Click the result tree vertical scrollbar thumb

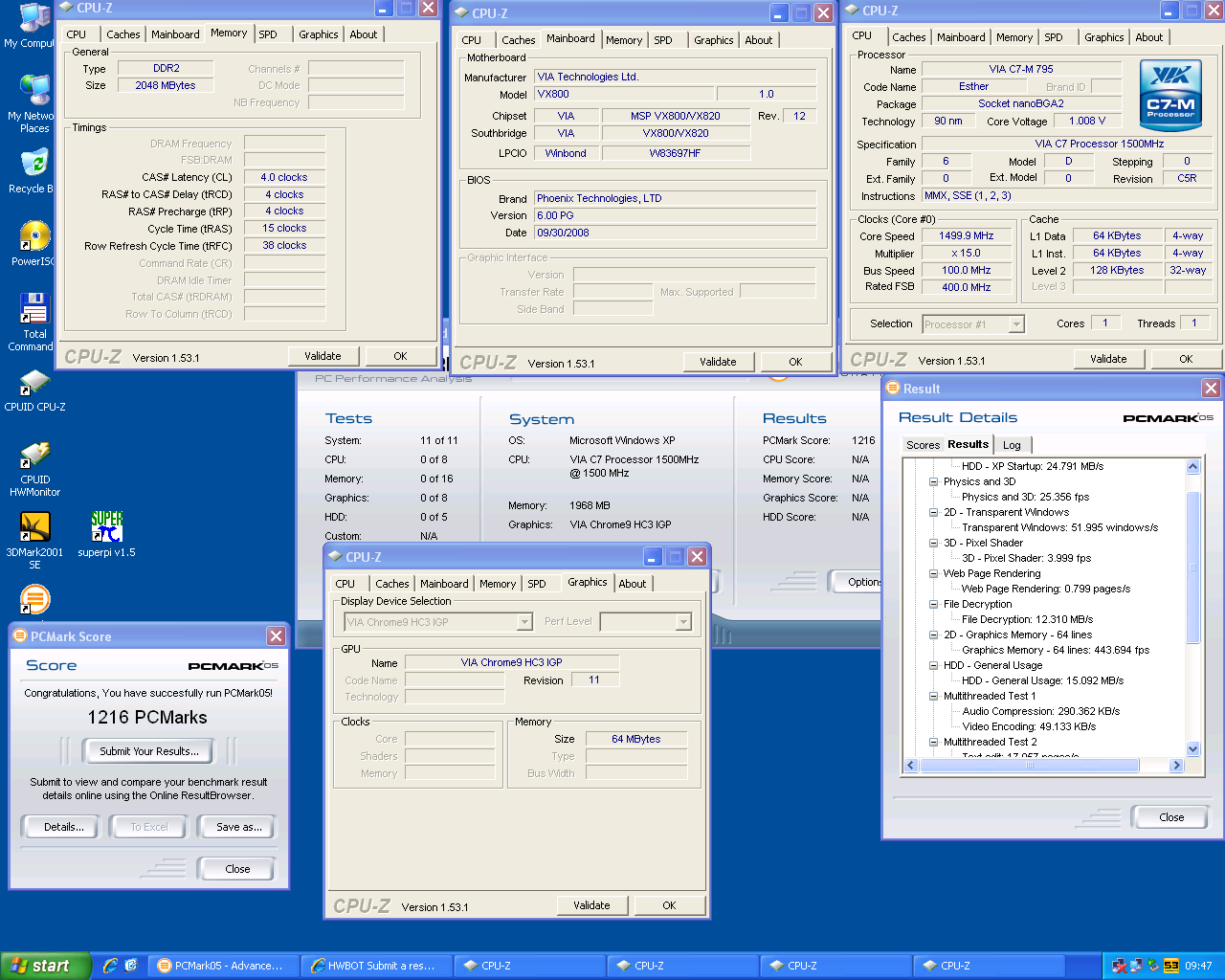(1192, 568)
